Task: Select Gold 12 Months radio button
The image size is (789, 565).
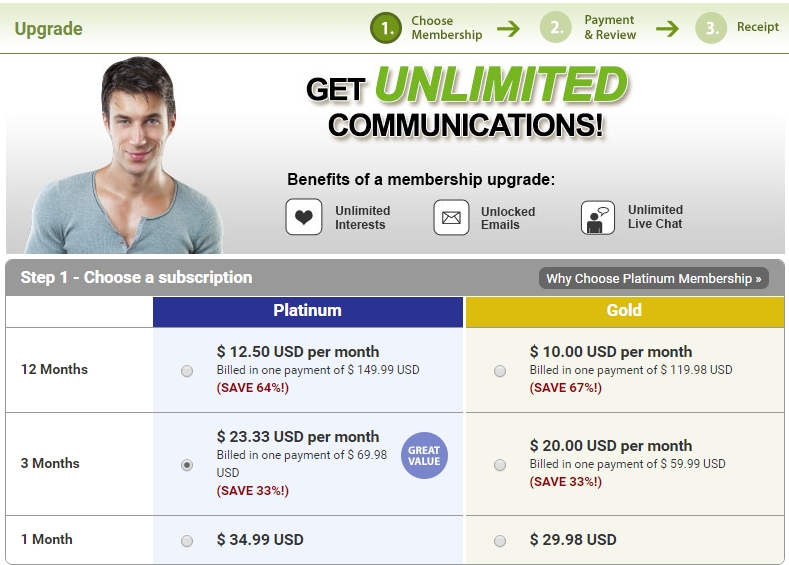Action: 500,371
